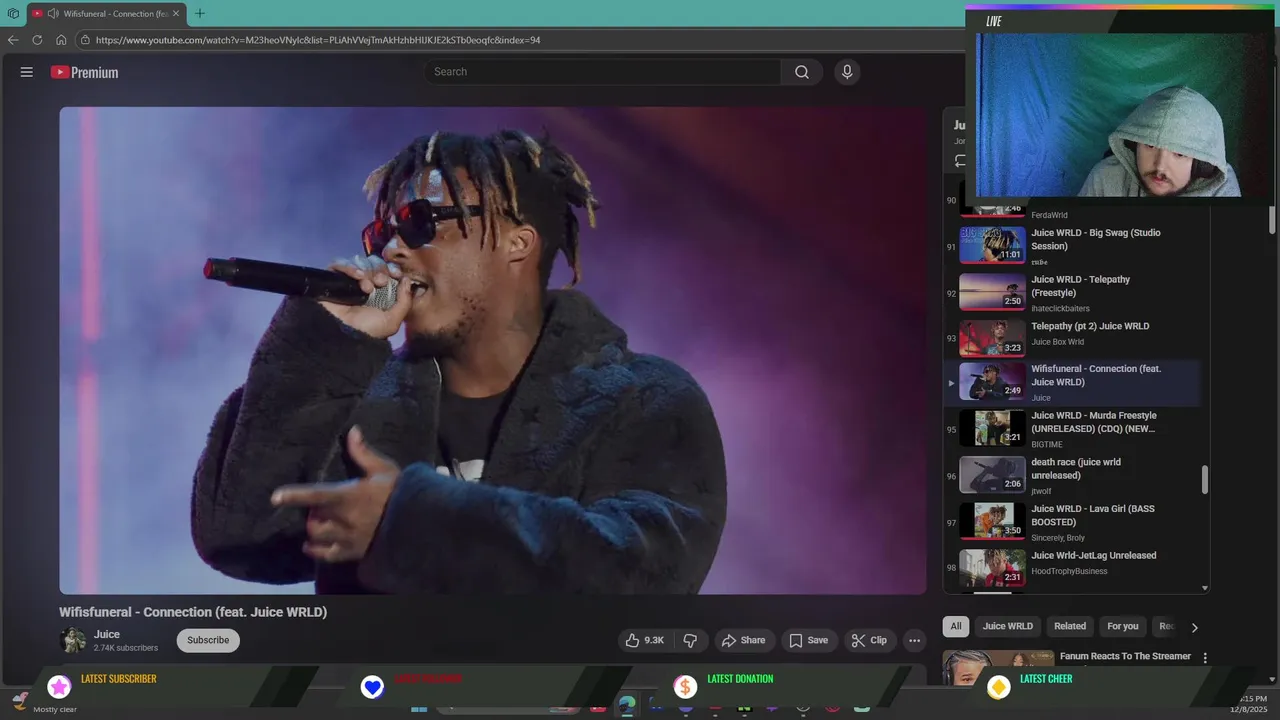Open Telepathy (Freestyle) thumbnail

coord(993,292)
